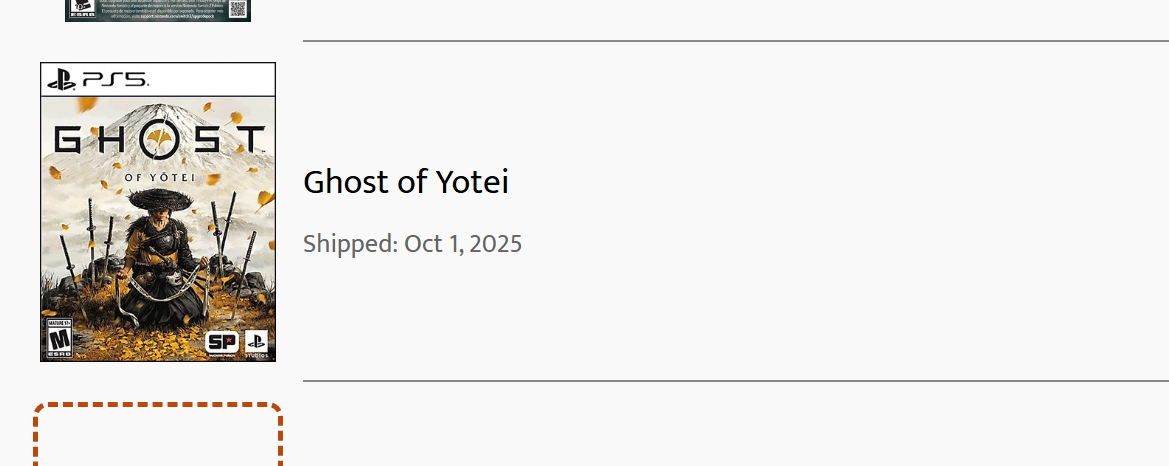Click the ESRB logo on top thumbnail
Viewport: 1169px width, 466px height.
(79, 10)
